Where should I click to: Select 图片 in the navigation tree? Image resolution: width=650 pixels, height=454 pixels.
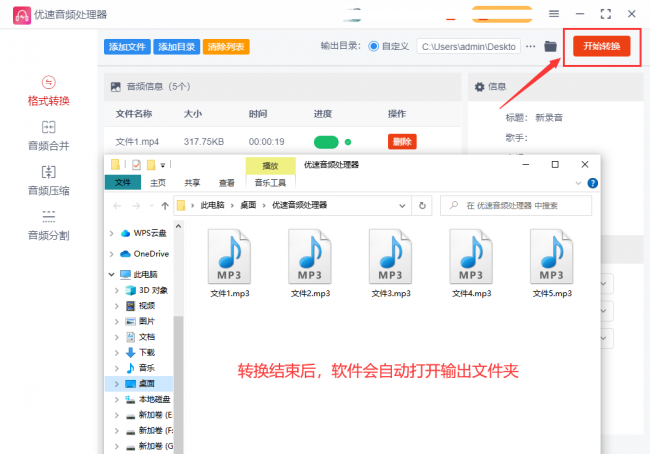click(x=146, y=321)
